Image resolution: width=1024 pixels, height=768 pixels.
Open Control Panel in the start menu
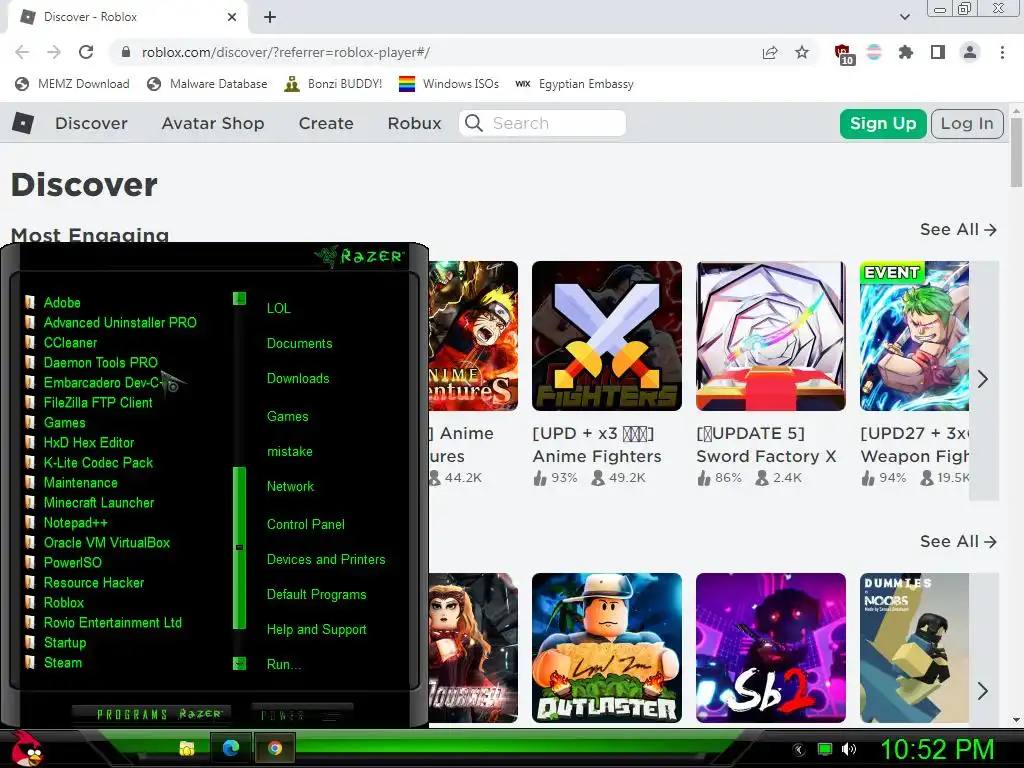pyautogui.click(x=306, y=524)
